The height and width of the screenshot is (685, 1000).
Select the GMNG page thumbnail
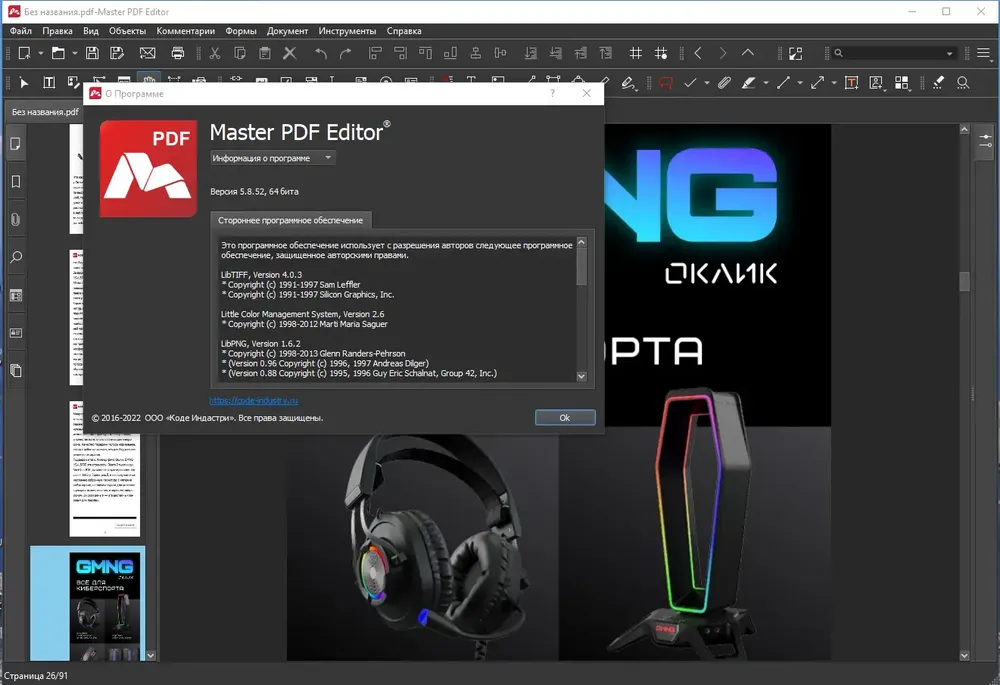click(x=105, y=605)
